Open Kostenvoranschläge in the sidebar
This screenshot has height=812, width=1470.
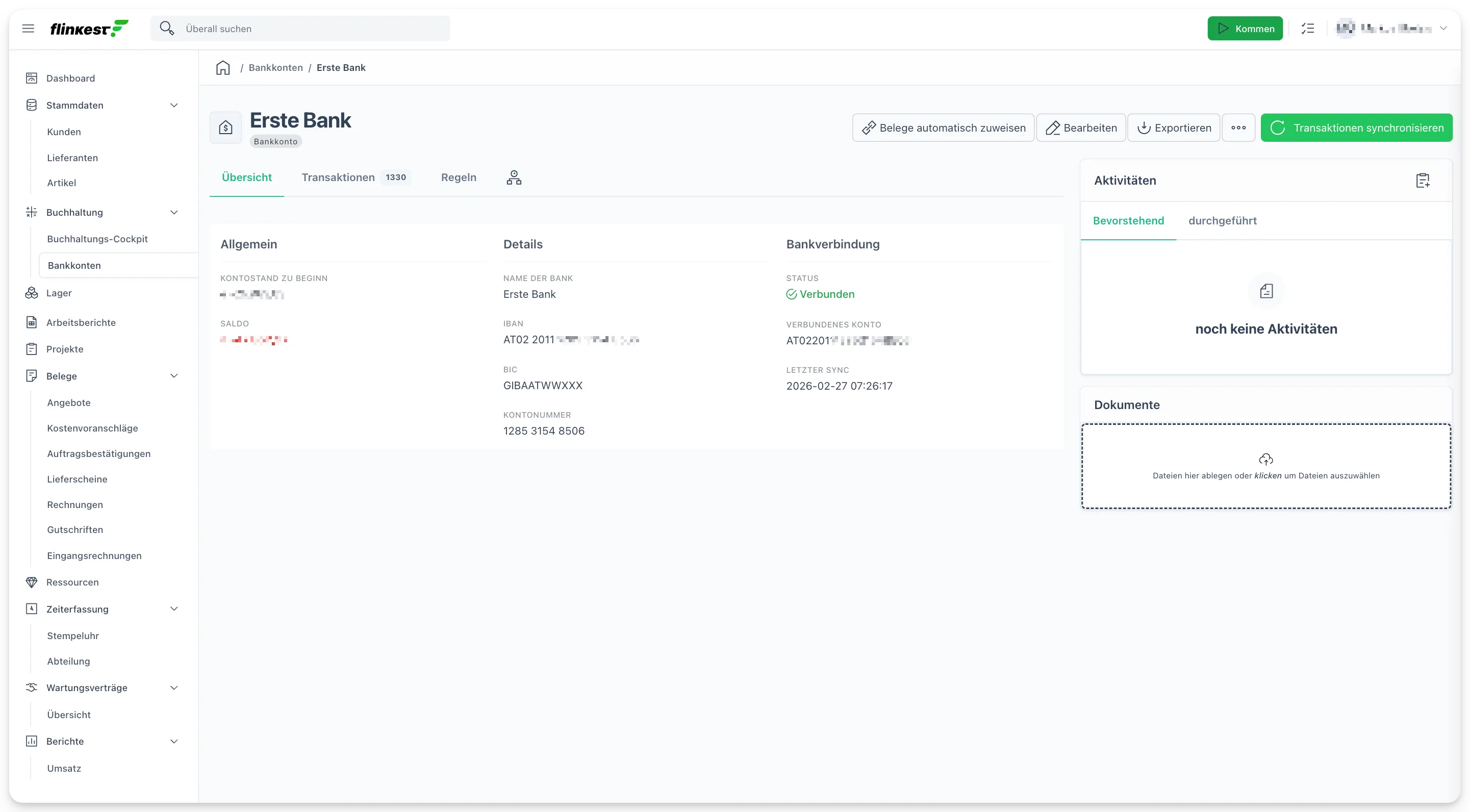pyautogui.click(x=92, y=428)
